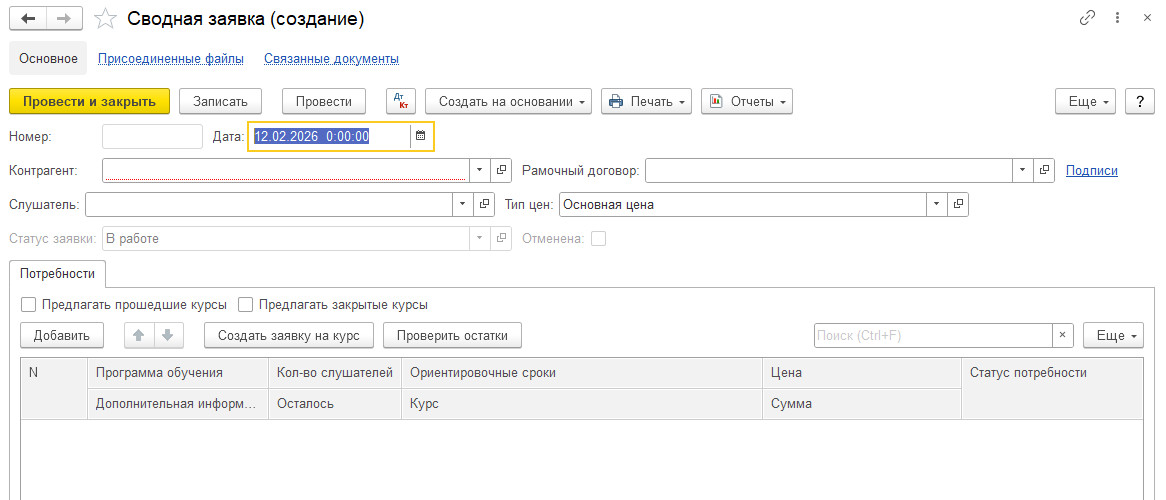Copy link via chain icon
Screen dimensions: 1166x500
point(1087,19)
